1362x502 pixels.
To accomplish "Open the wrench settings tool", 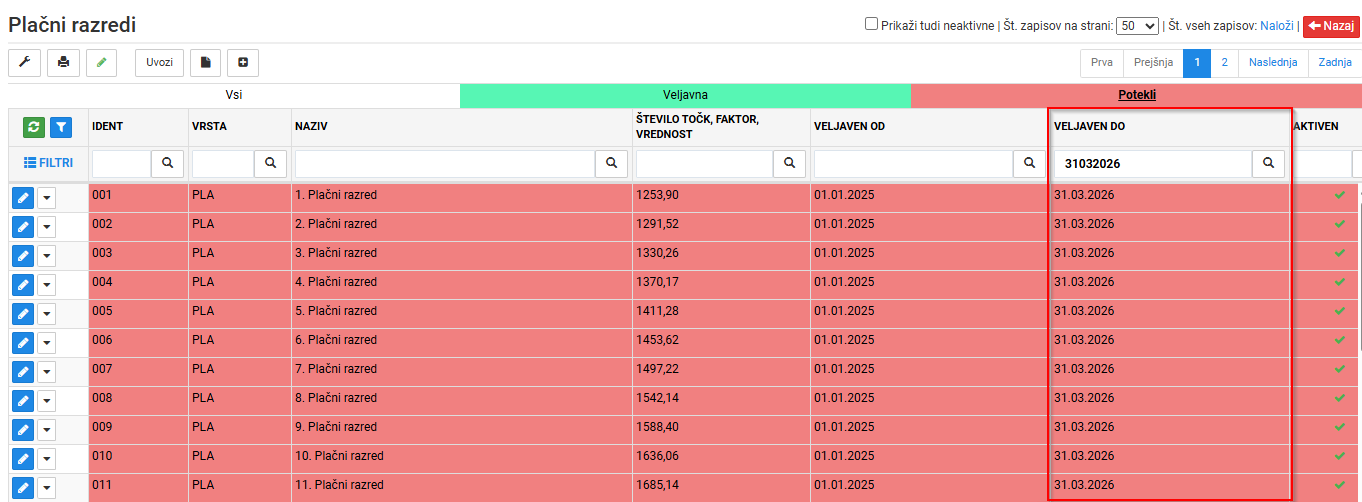I will (x=24, y=62).
